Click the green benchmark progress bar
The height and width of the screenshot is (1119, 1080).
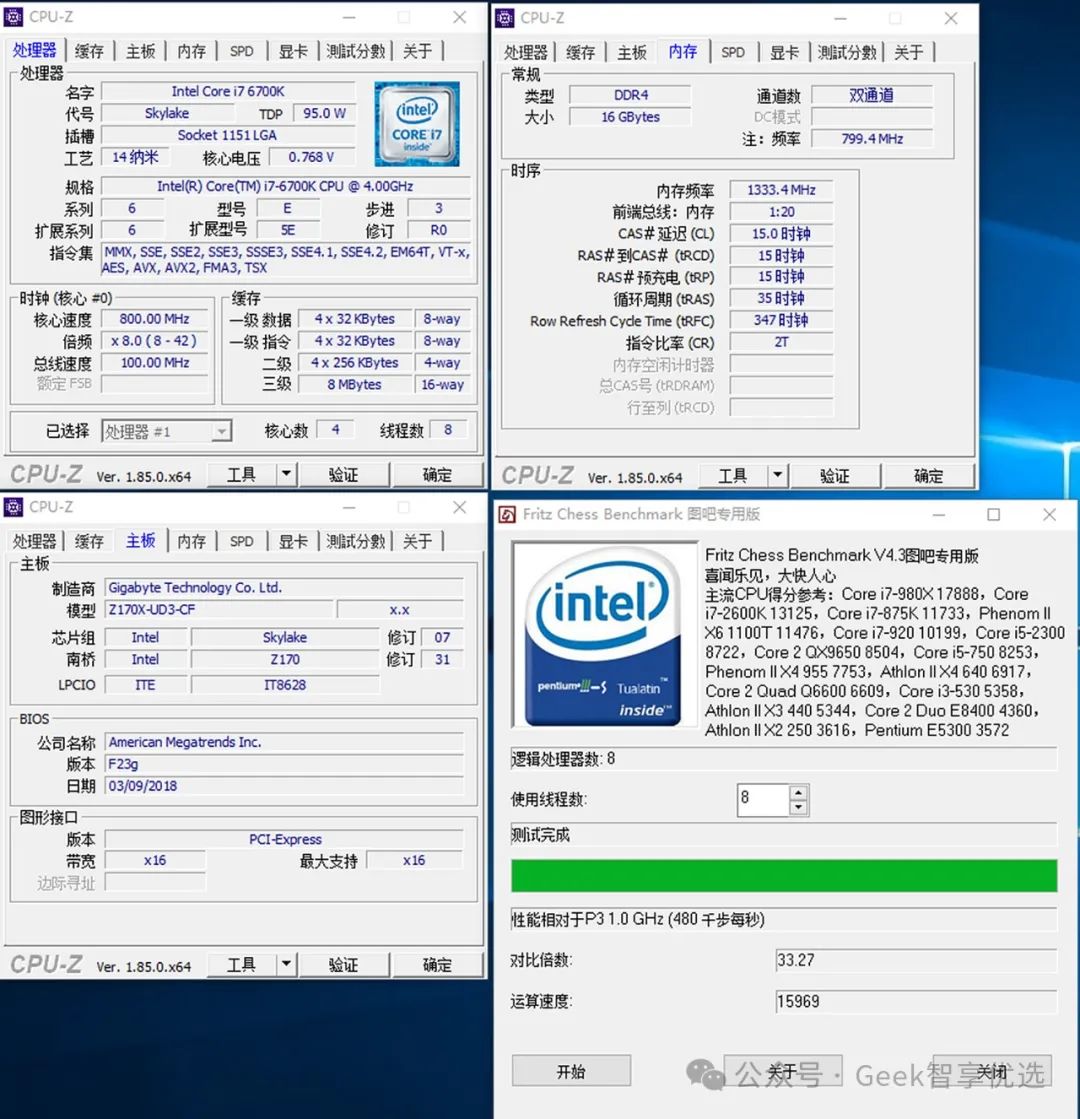(784, 876)
